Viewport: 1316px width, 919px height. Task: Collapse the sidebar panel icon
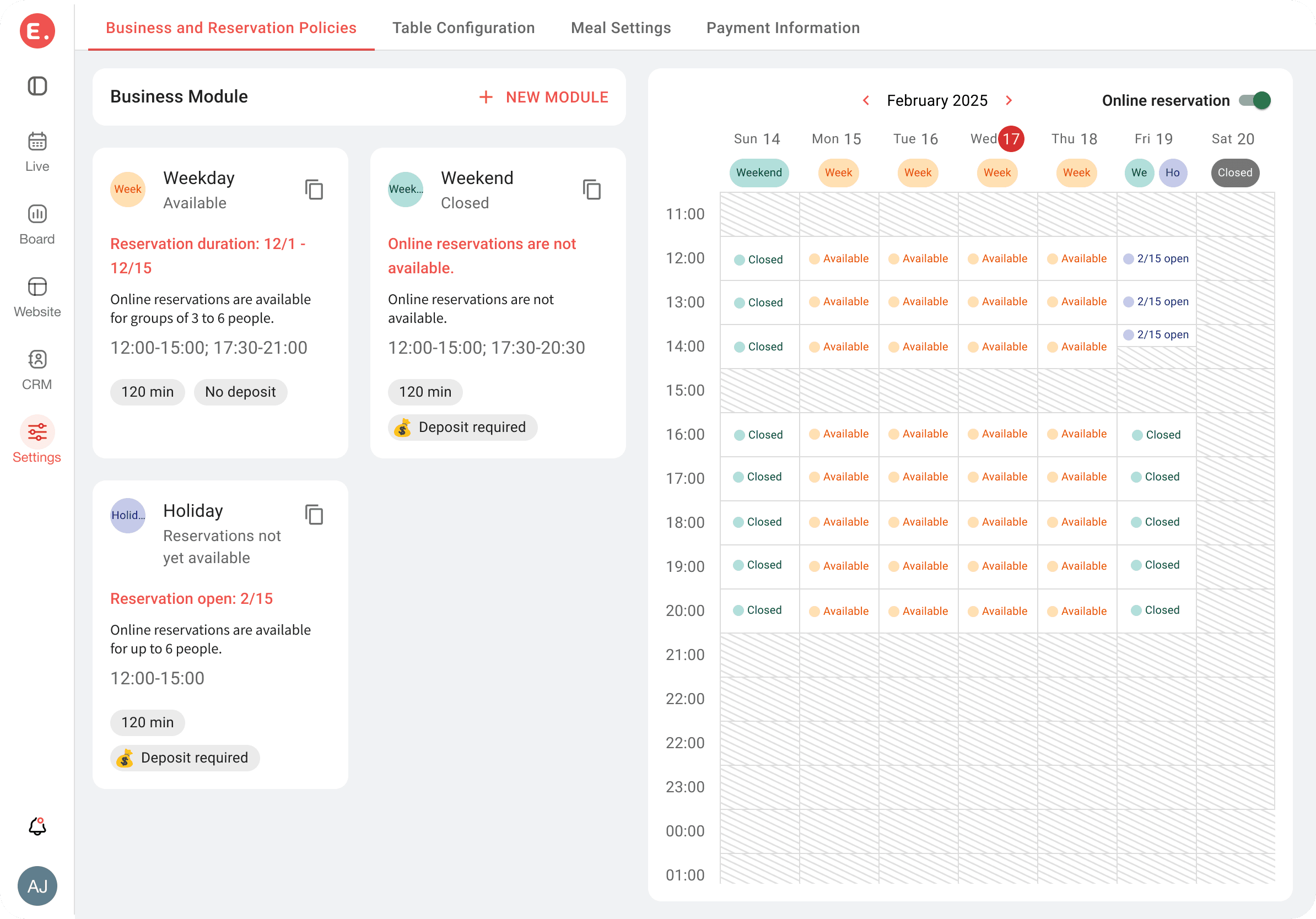point(37,86)
